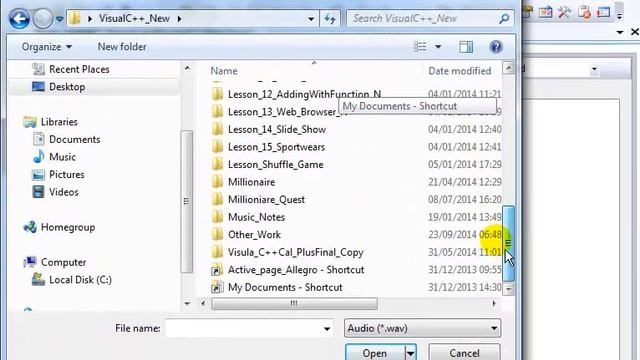This screenshot has height=360, width=640.
Task: Click the search magnifier icon
Action: coord(504,18)
